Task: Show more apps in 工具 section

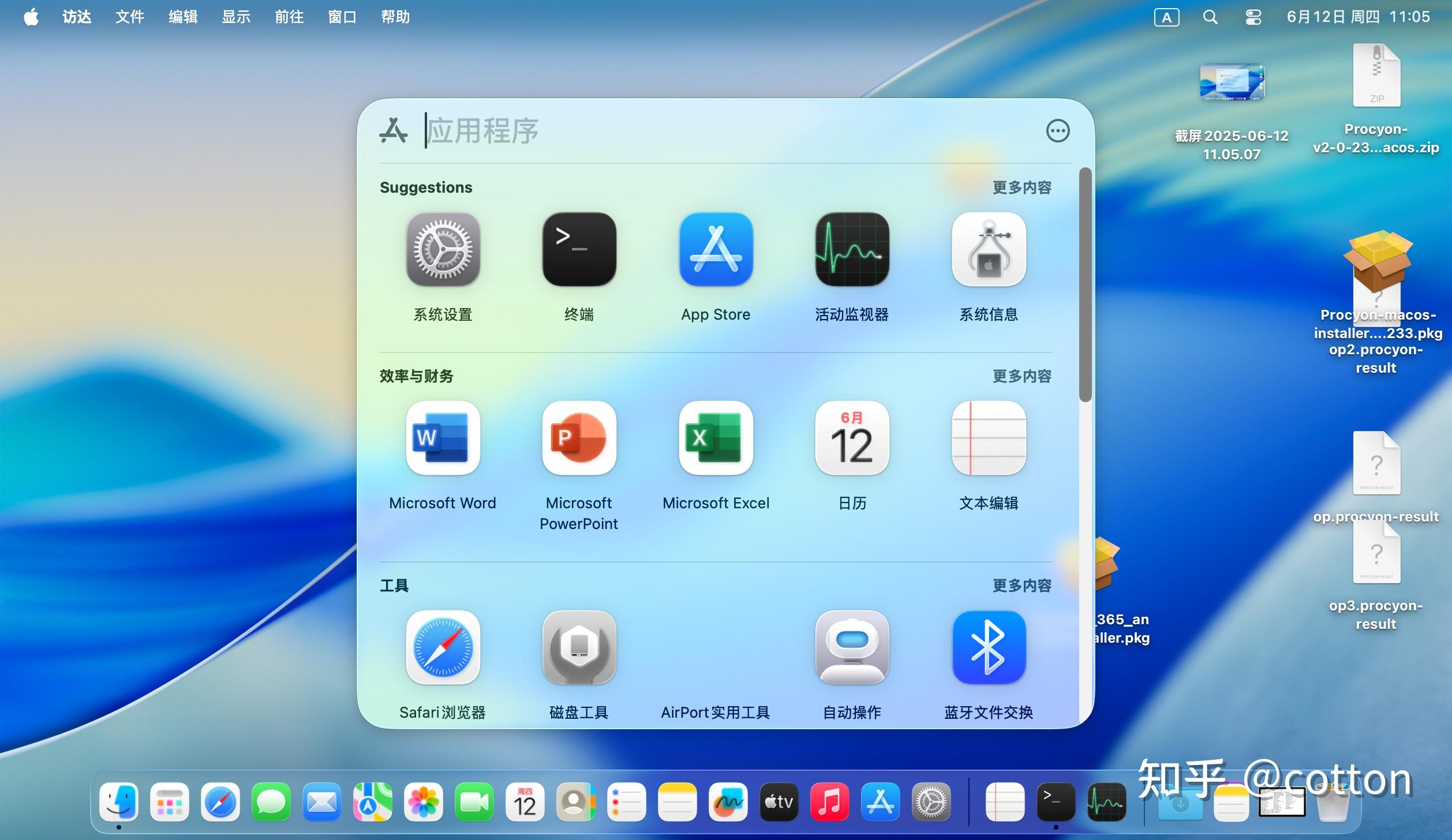Action: pos(1021,584)
